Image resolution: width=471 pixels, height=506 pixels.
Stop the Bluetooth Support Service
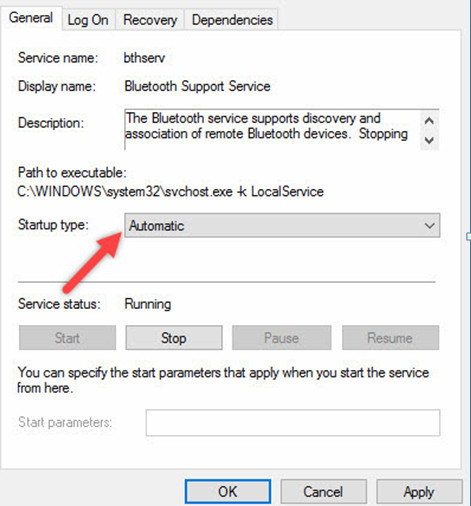pyautogui.click(x=174, y=338)
